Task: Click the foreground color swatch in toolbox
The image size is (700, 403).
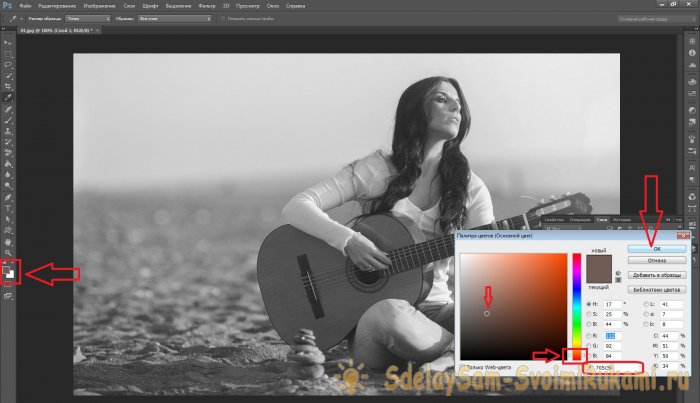Action: coord(5,270)
